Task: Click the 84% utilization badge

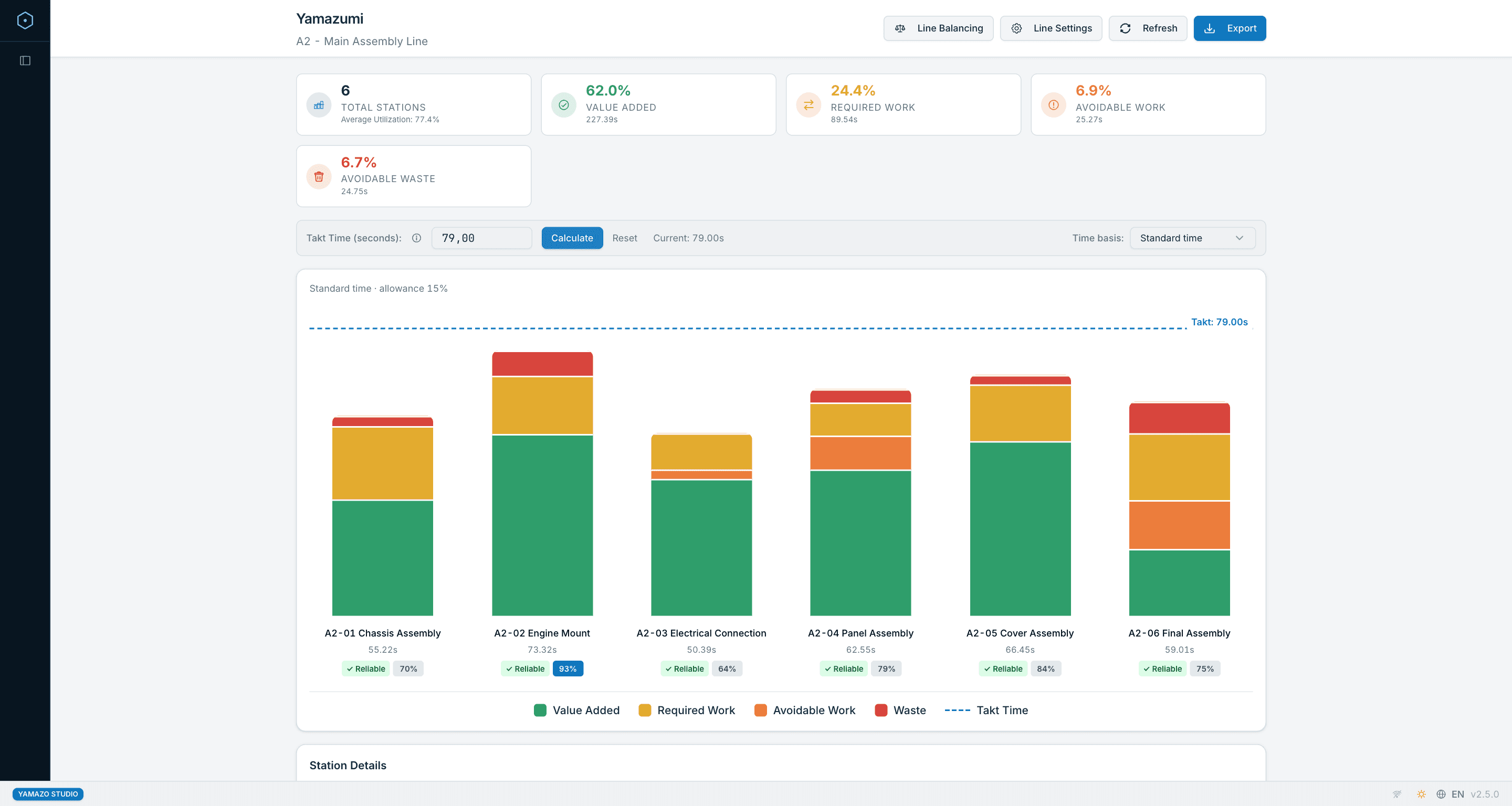Action: pyautogui.click(x=1045, y=669)
